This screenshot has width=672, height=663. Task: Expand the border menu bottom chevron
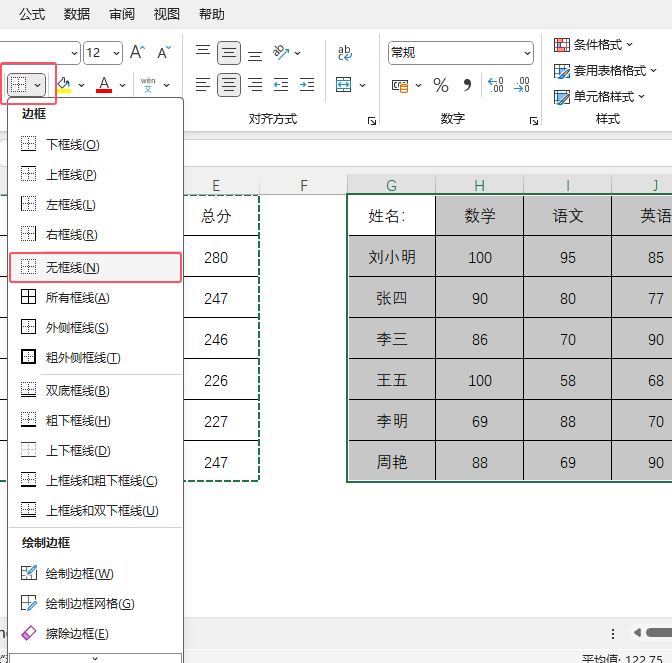tap(95, 658)
